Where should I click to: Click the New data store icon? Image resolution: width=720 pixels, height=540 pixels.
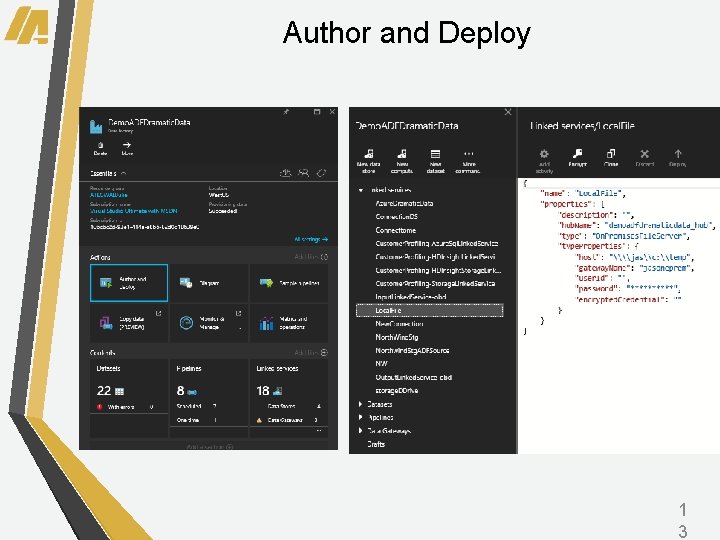pos(369,154)
